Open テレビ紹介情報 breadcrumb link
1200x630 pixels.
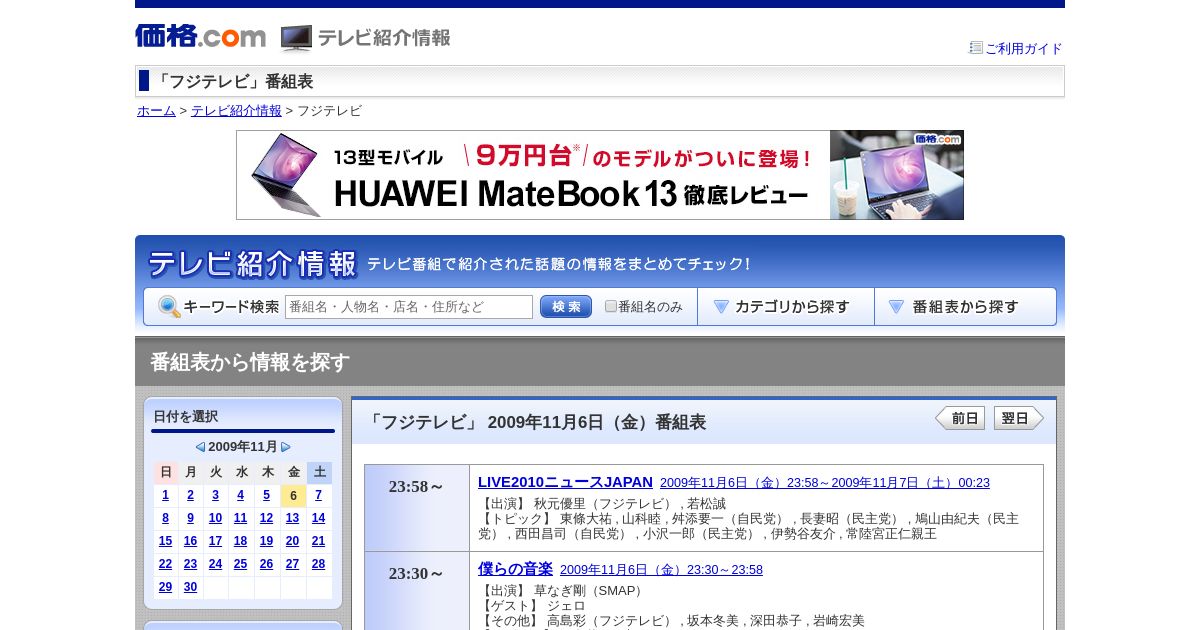[x=236, y=111]
